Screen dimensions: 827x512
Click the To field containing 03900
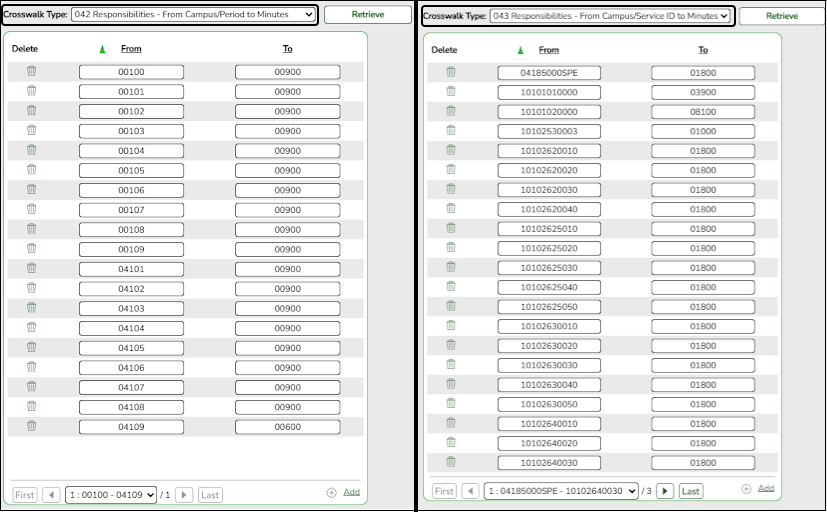click(703, 92)
